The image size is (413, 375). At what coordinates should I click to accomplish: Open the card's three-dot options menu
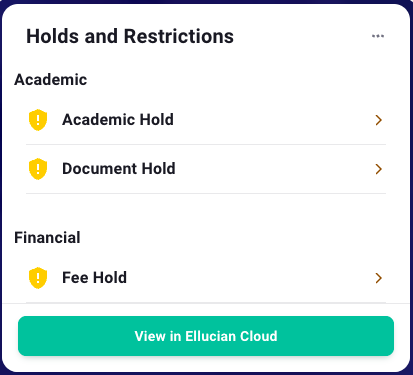(378, 36)
